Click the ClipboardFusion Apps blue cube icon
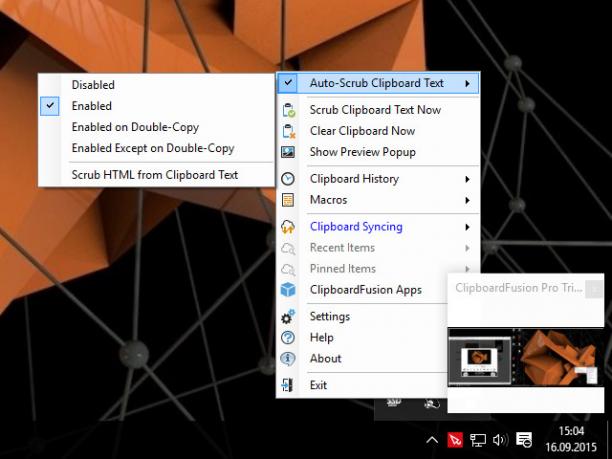Screen dimensions: 612x459 coord(288,290)
